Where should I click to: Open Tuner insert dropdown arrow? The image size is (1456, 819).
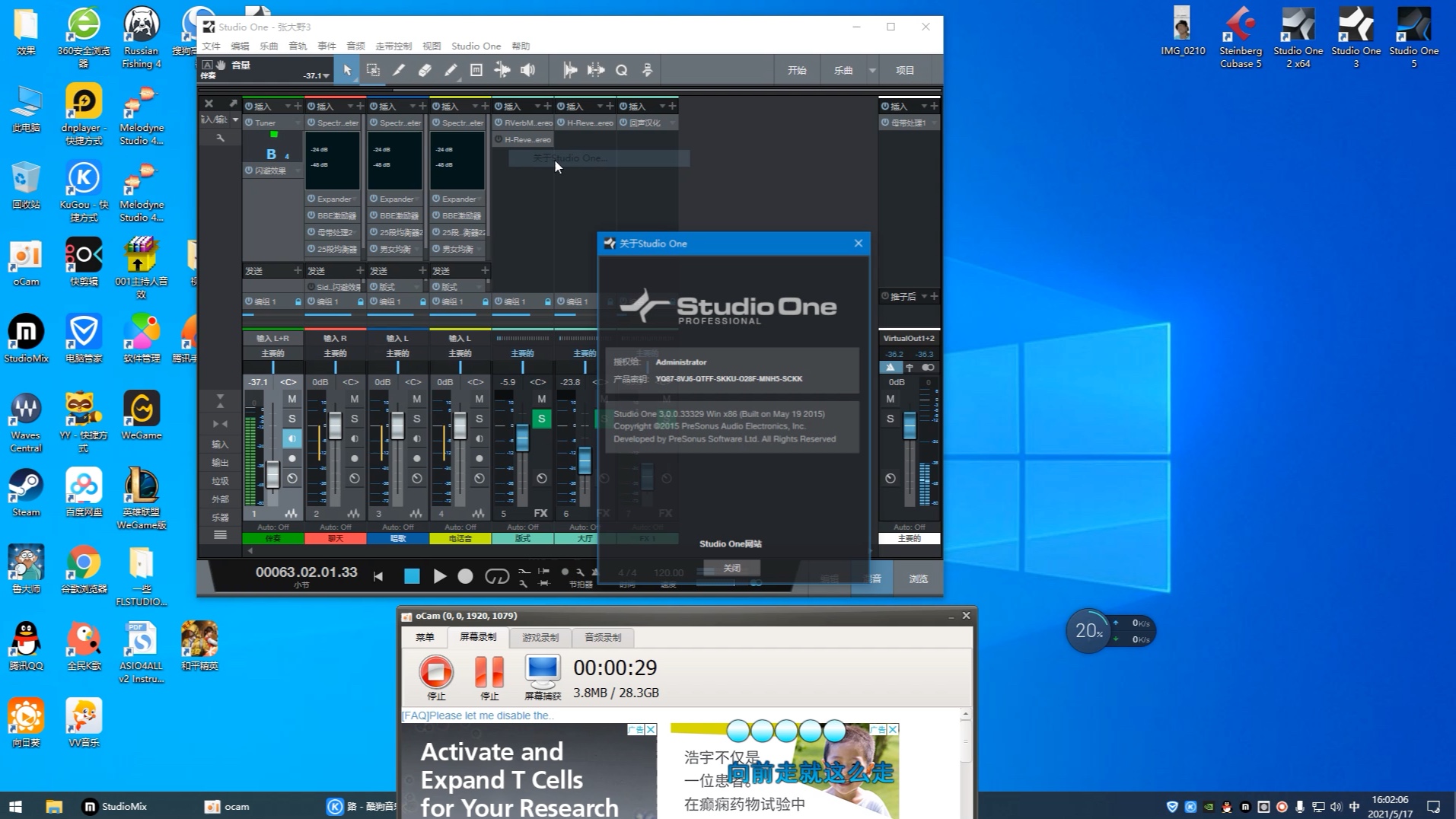click(298, 123)
